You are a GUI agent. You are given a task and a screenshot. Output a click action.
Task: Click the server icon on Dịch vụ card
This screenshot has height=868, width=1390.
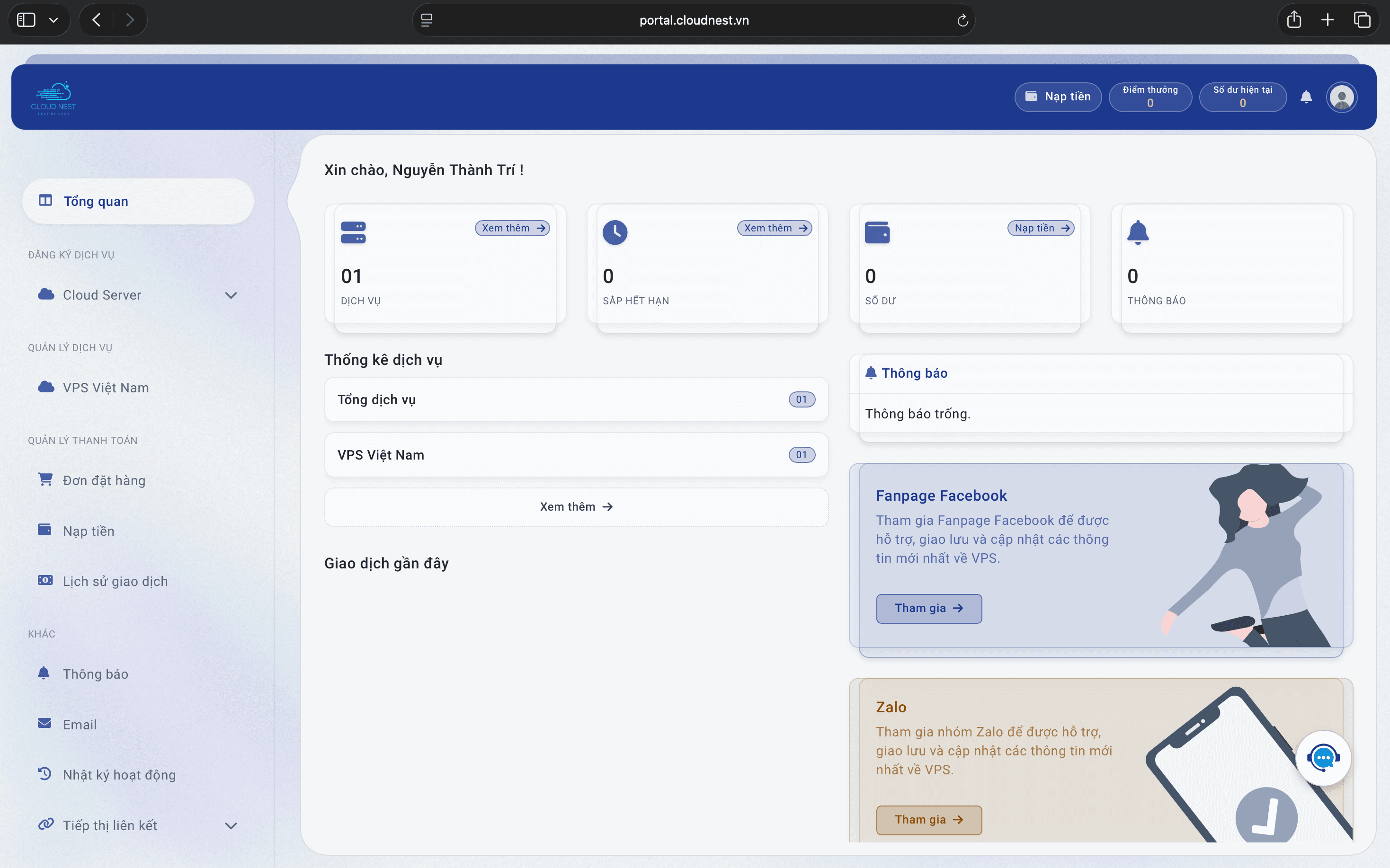click(x=353, y=232)
